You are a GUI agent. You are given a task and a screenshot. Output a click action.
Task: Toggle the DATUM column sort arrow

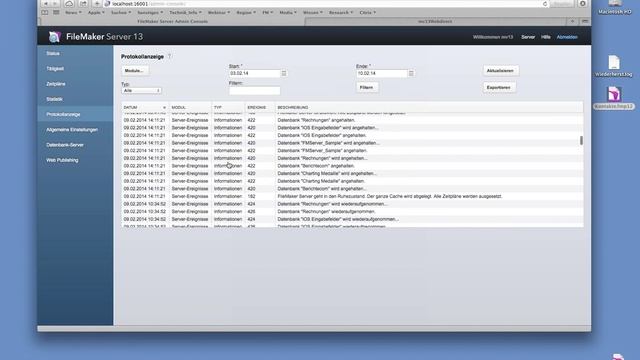coord(164,107)
